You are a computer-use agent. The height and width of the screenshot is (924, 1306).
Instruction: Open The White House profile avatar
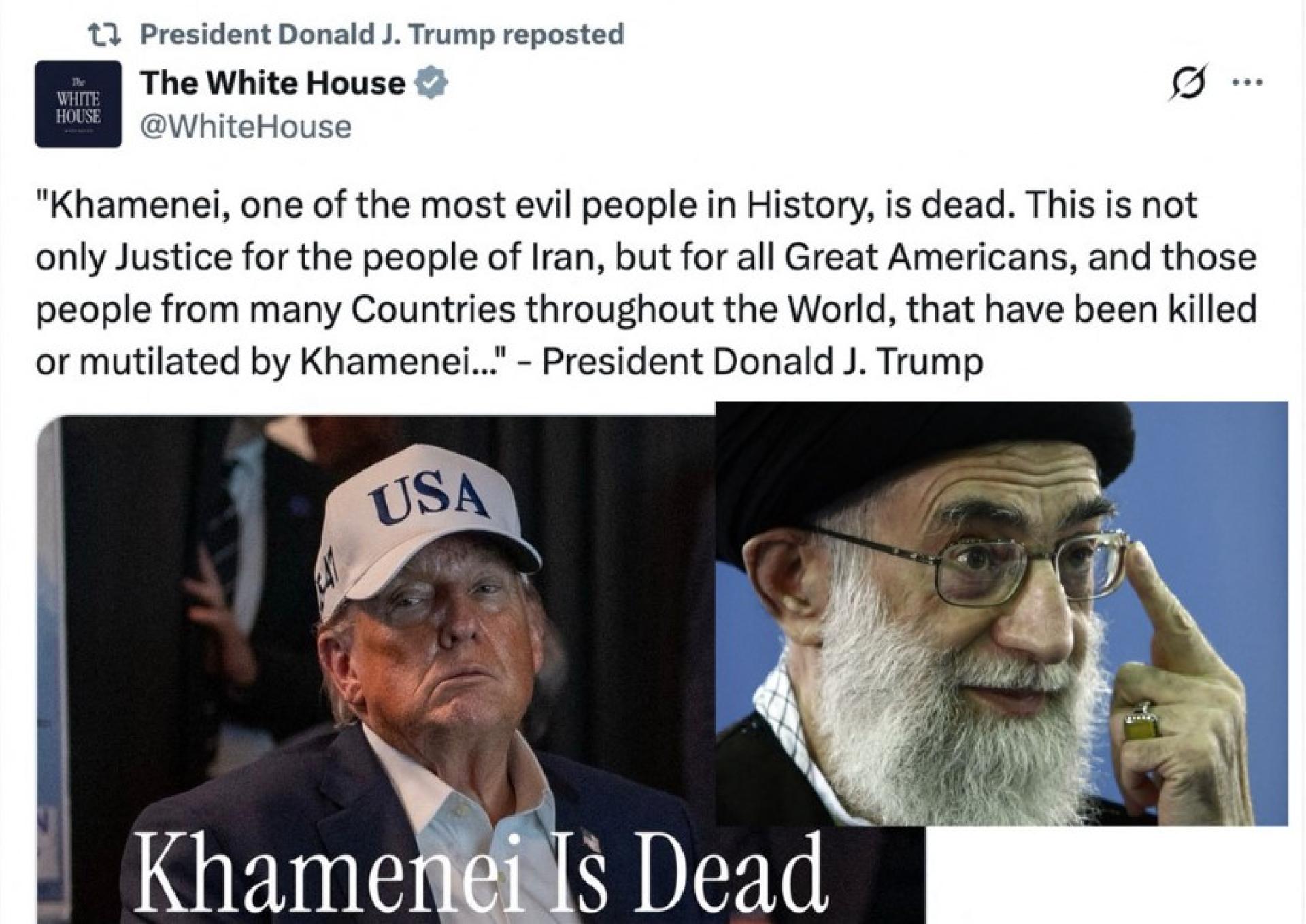coord(78,104)
